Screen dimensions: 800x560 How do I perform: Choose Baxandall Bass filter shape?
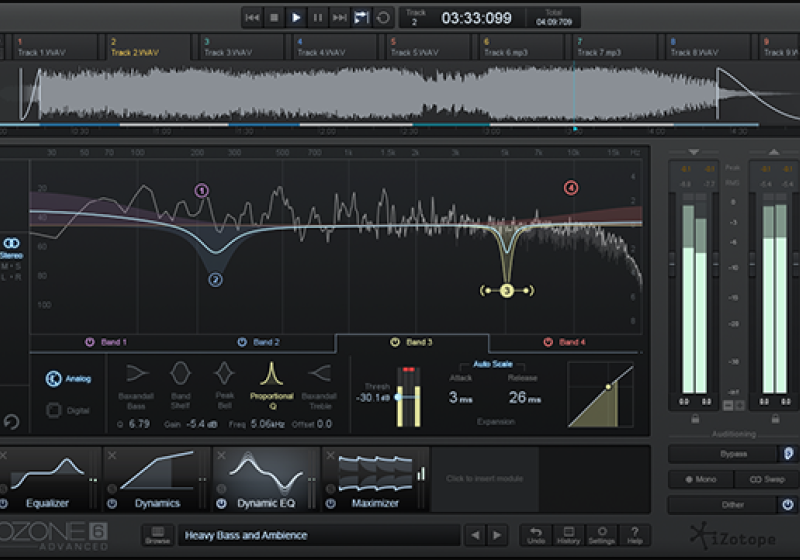[136, 386]
